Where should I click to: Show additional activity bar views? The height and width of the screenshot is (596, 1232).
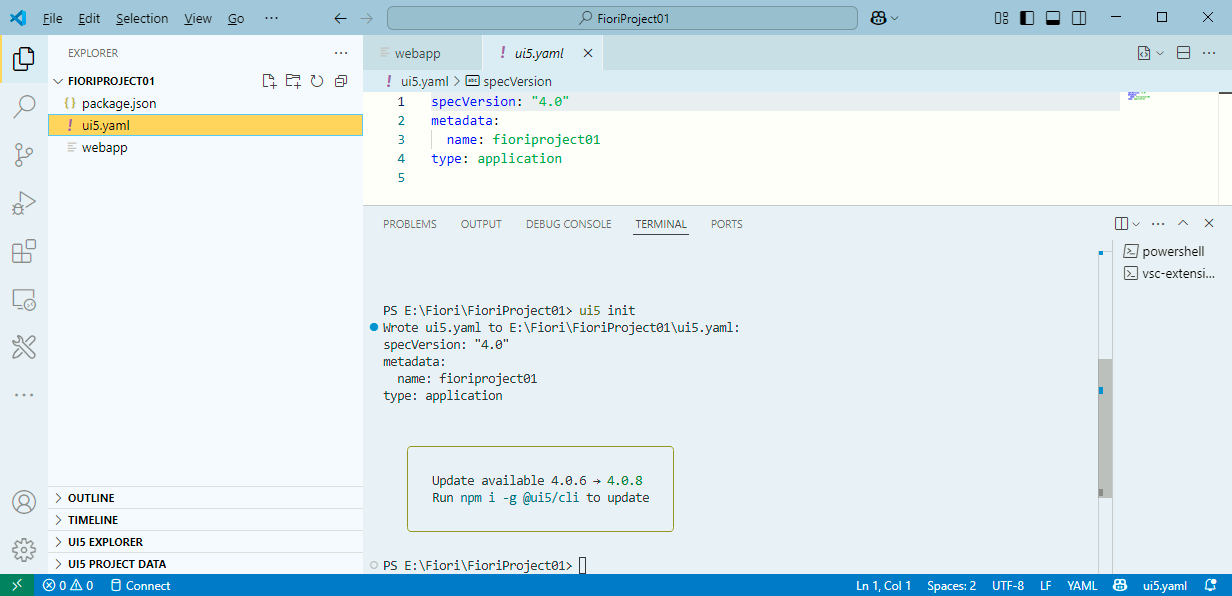(x=23, y=395)
